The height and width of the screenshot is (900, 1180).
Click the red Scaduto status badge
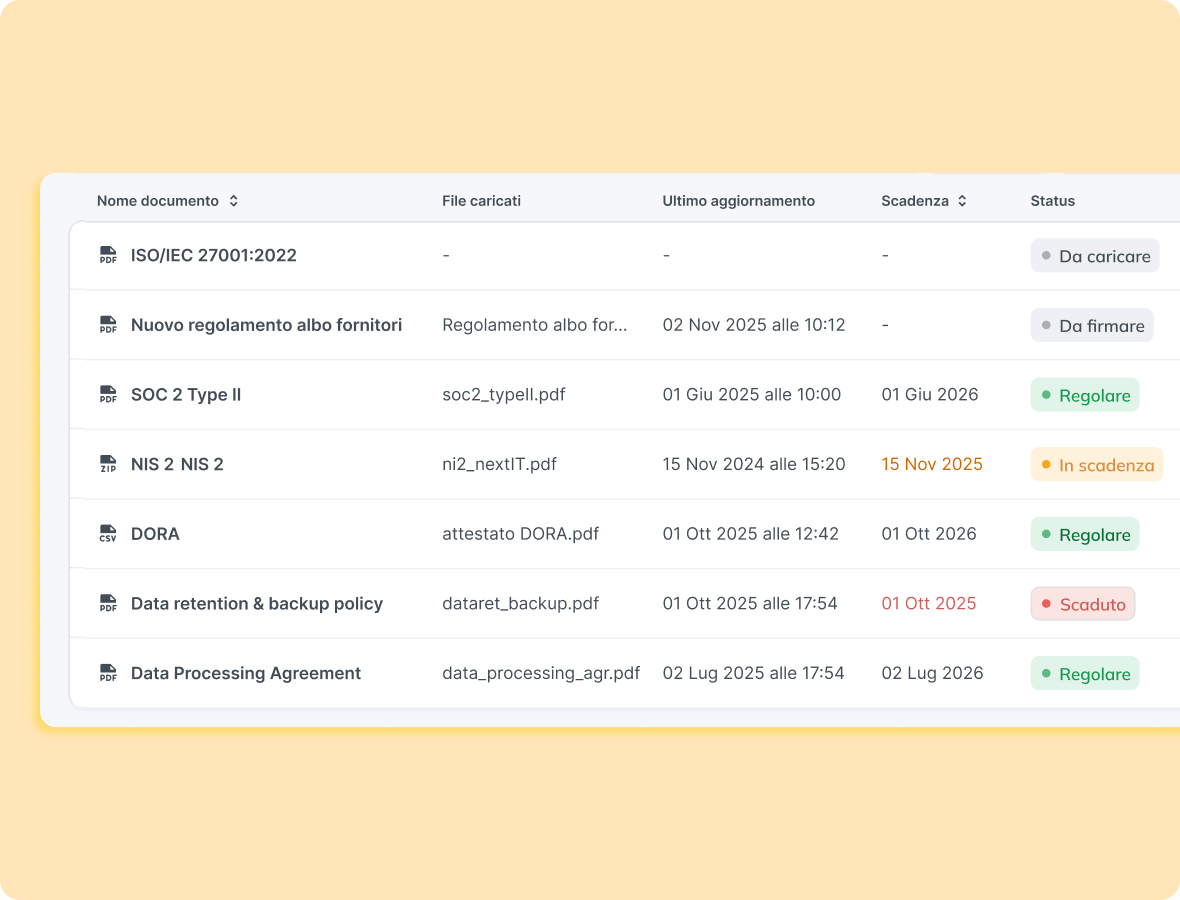point(1082,604)
